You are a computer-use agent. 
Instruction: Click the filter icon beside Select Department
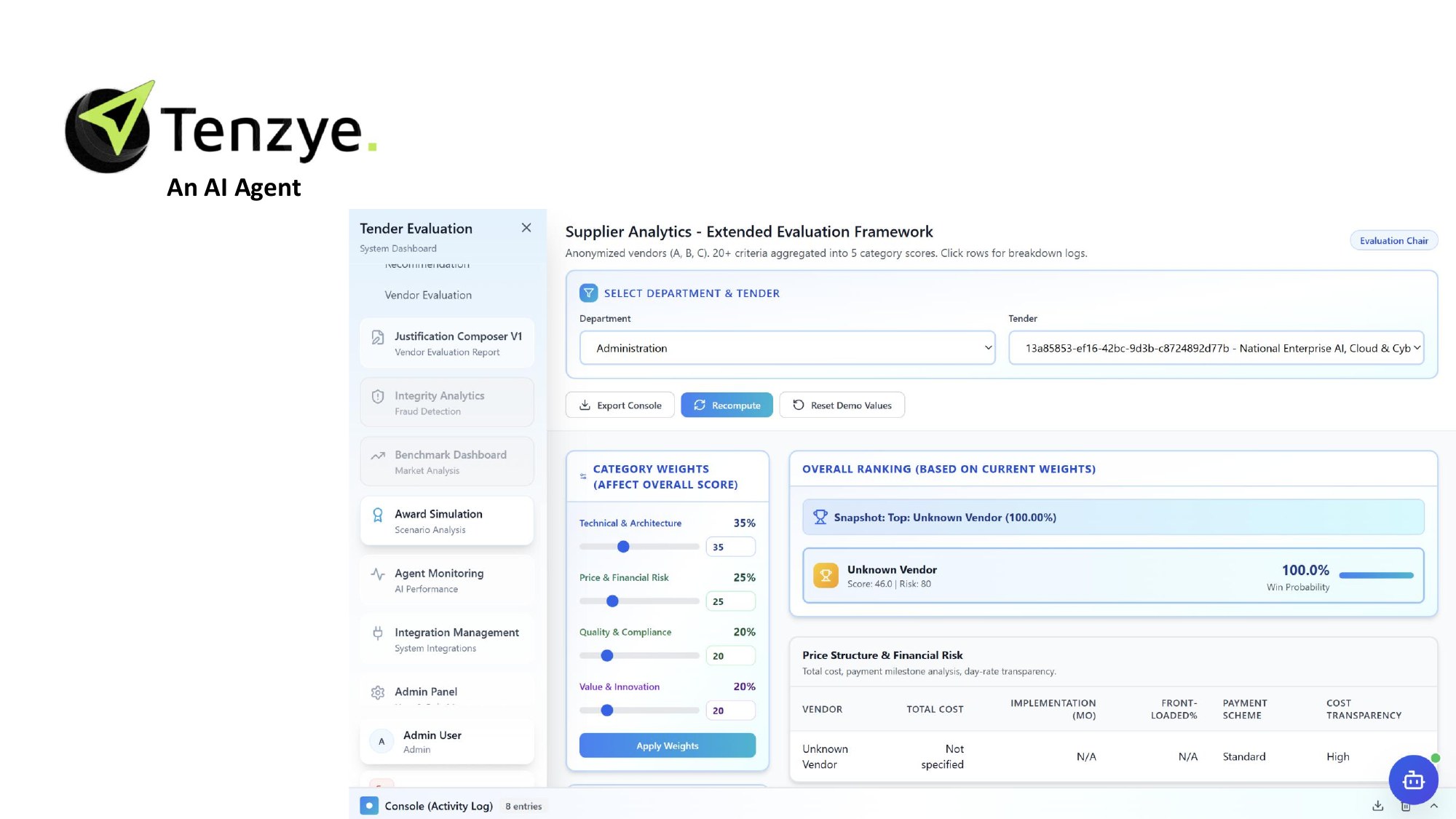588,293
